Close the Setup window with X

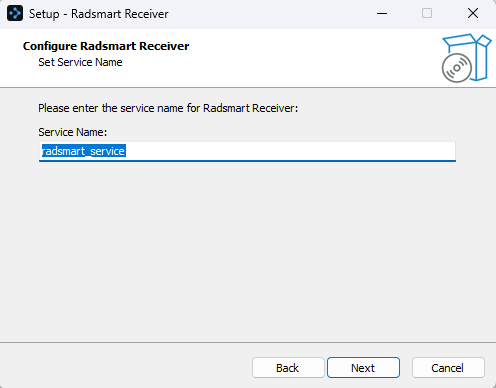tap(473, 14)
